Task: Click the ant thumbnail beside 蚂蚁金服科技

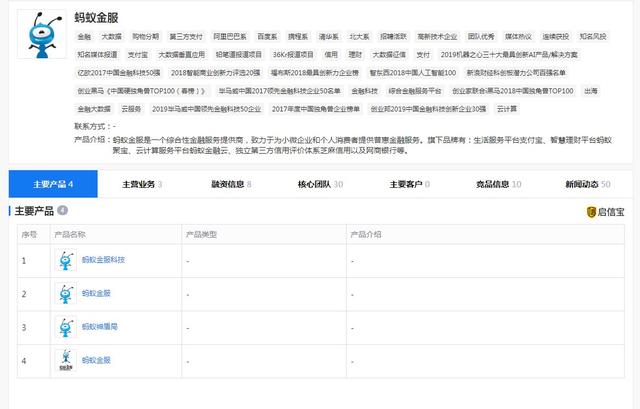Action: [x=66, y=260]
